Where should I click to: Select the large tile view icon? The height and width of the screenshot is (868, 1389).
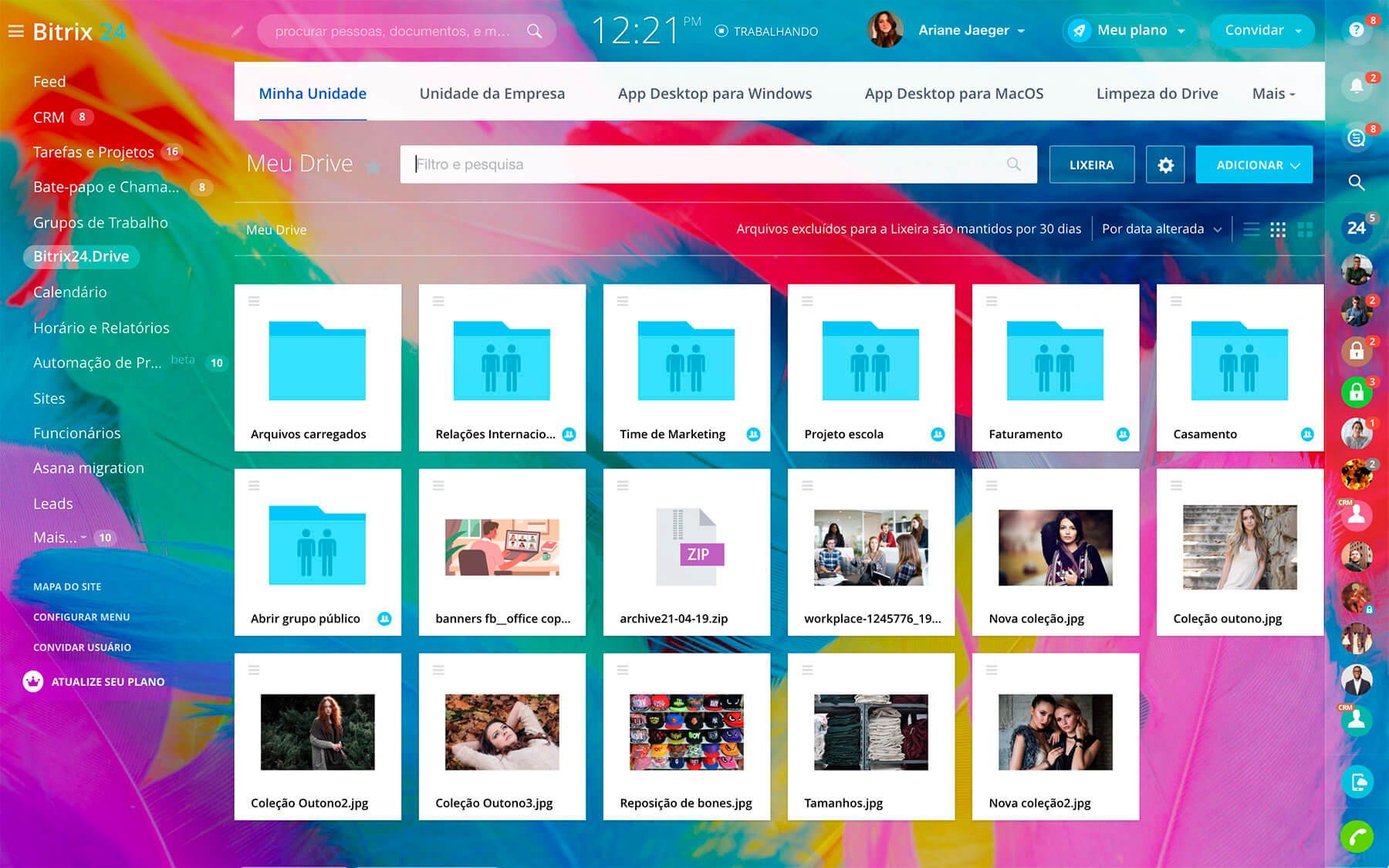click(x=1305, y=229)
